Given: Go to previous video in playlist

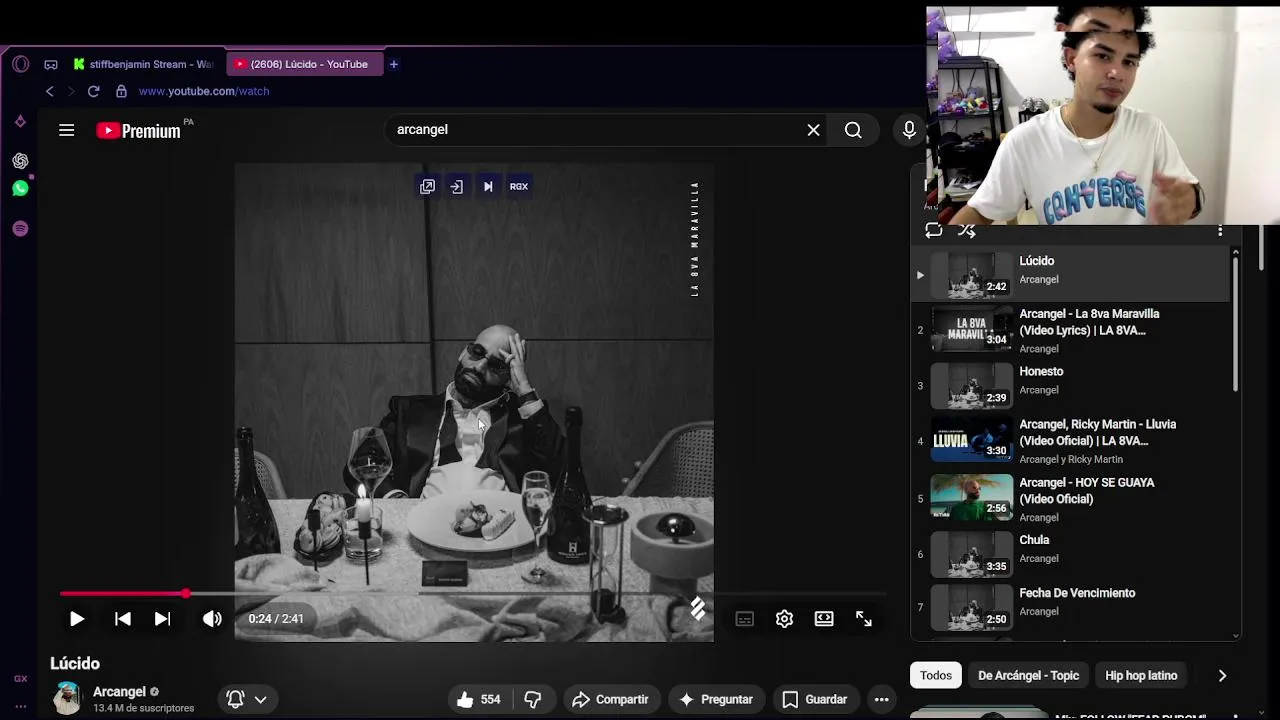Looking at the screenshot, I should tap(123, 619).
